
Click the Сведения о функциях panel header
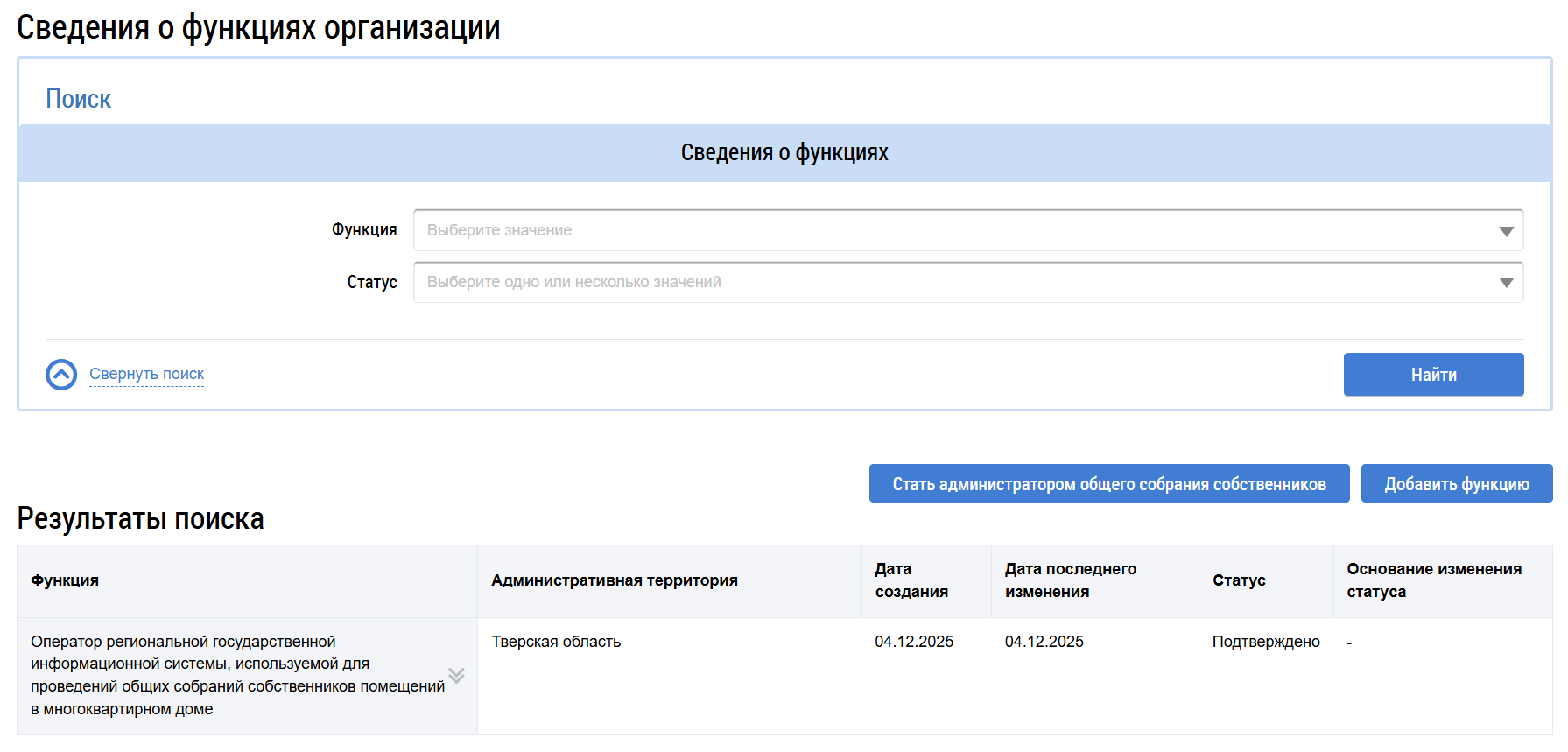784,153
